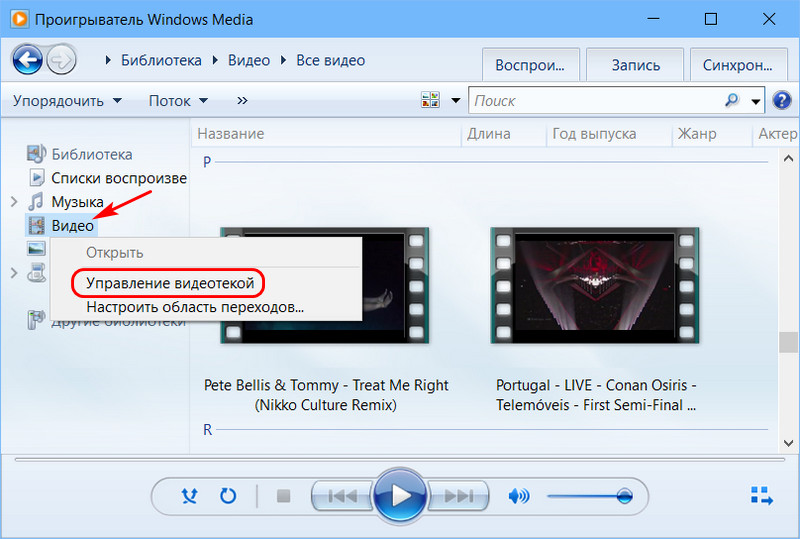800x539 pixels.
Task: Click the Видео breadcrumb
Action: point(249,60)
